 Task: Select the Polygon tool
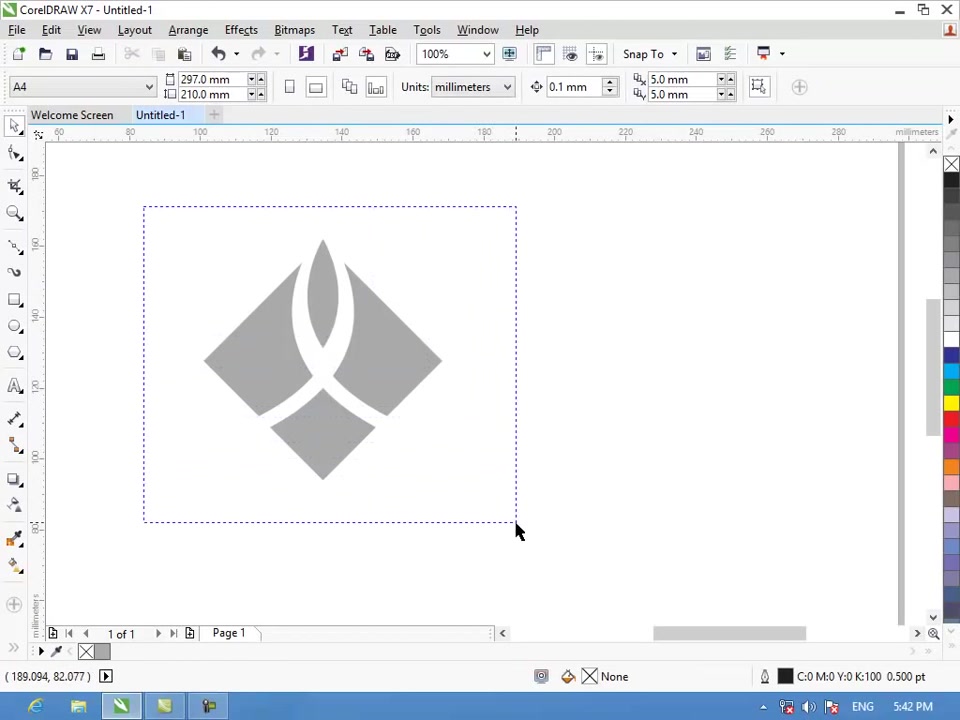14,353
